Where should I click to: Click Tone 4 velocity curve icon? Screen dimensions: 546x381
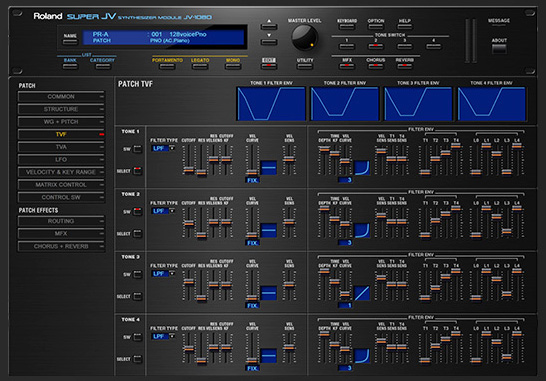point(268,356)
